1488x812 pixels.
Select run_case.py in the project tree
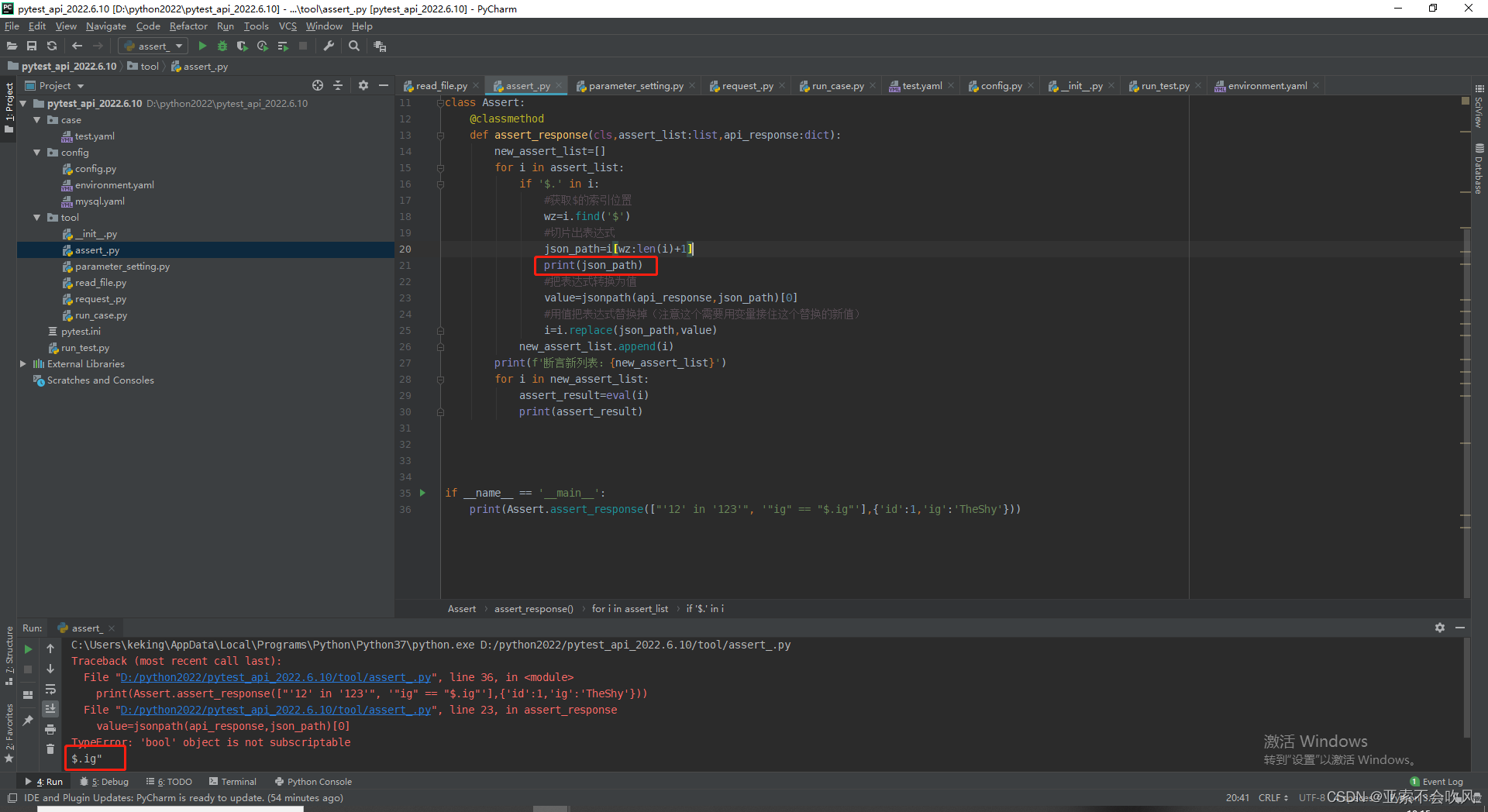[101, 315]
